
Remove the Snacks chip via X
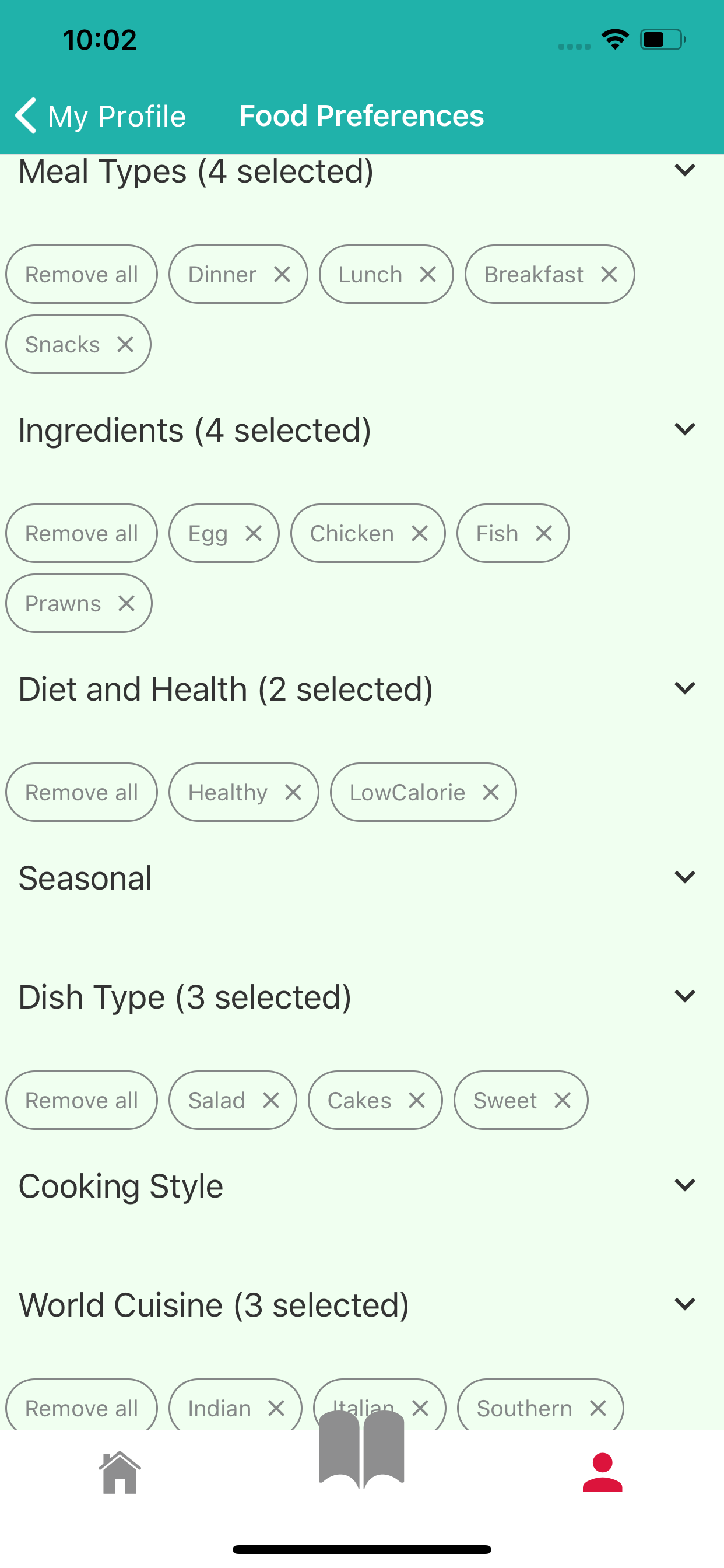coord(125,345)
